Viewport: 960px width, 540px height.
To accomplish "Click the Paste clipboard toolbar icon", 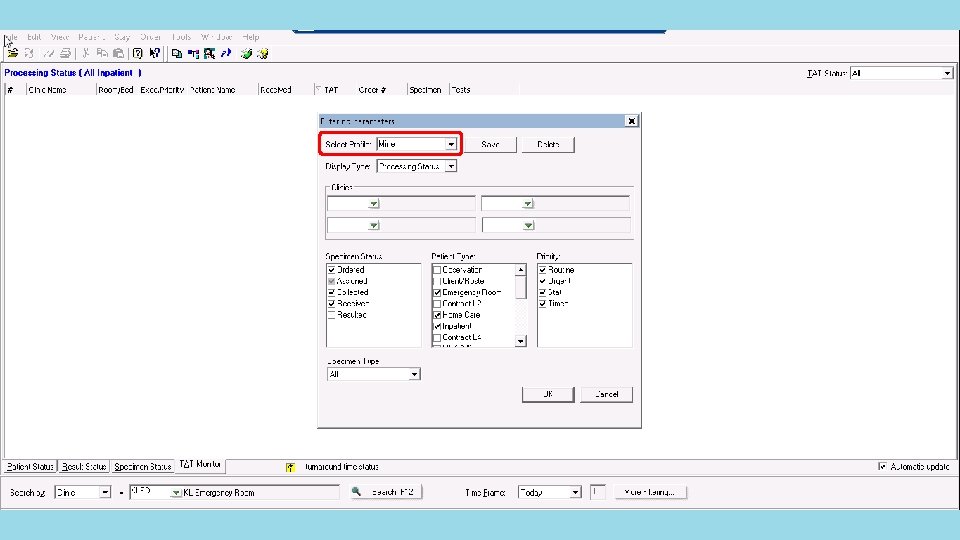I will point(119,53).
